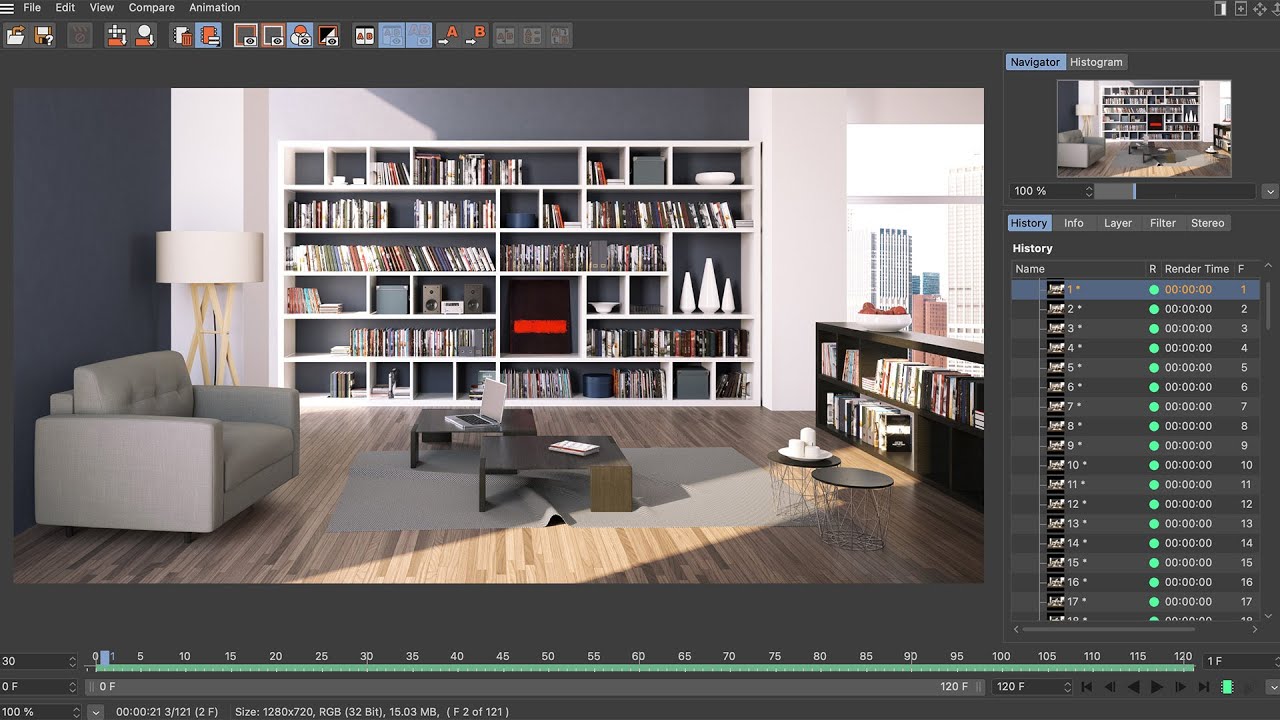
Task: Click the Open image folder icon
Action: (x=16, y=35)
